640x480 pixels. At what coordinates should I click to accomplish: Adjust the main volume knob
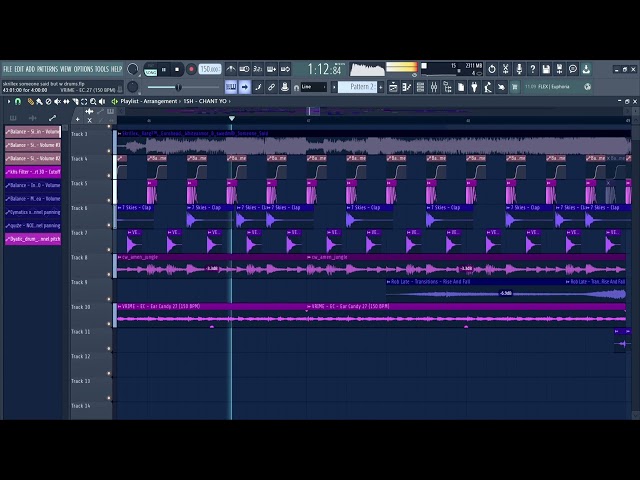click(x=133, y=69)
